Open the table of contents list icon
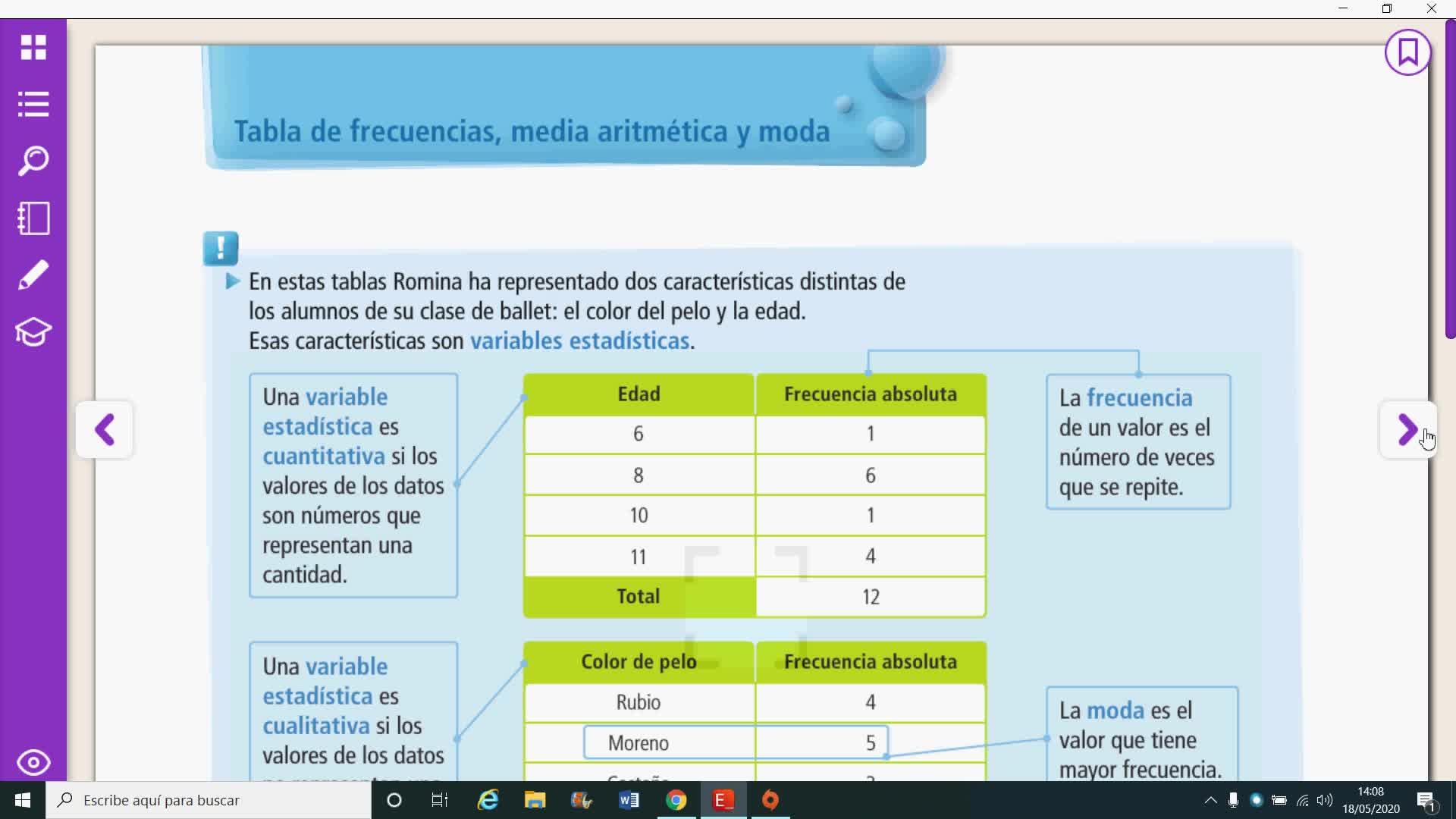This screenshot has height=819, width=1456. 33,104
